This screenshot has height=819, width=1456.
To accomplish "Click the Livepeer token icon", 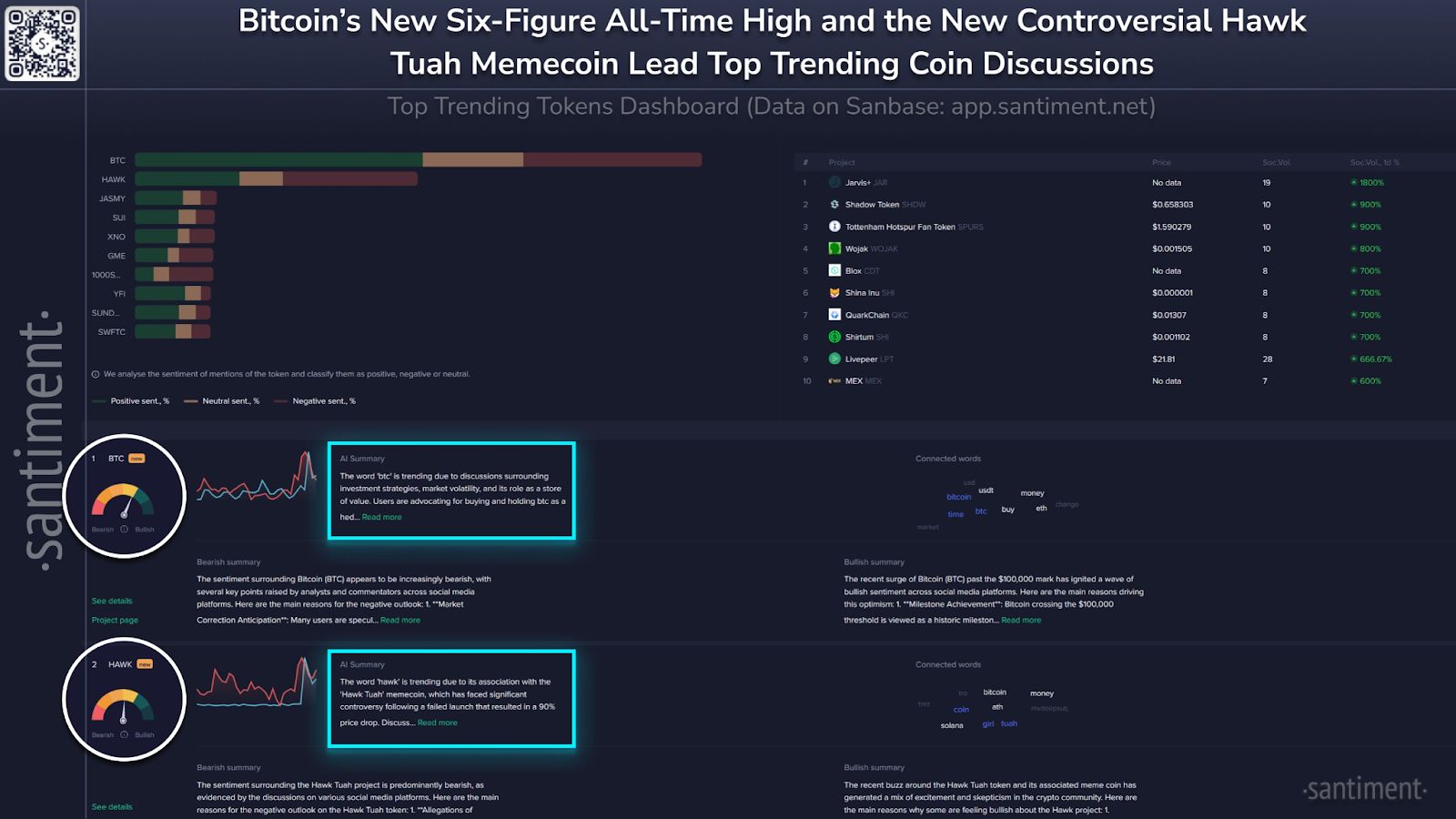I will [x=834, y=359].
